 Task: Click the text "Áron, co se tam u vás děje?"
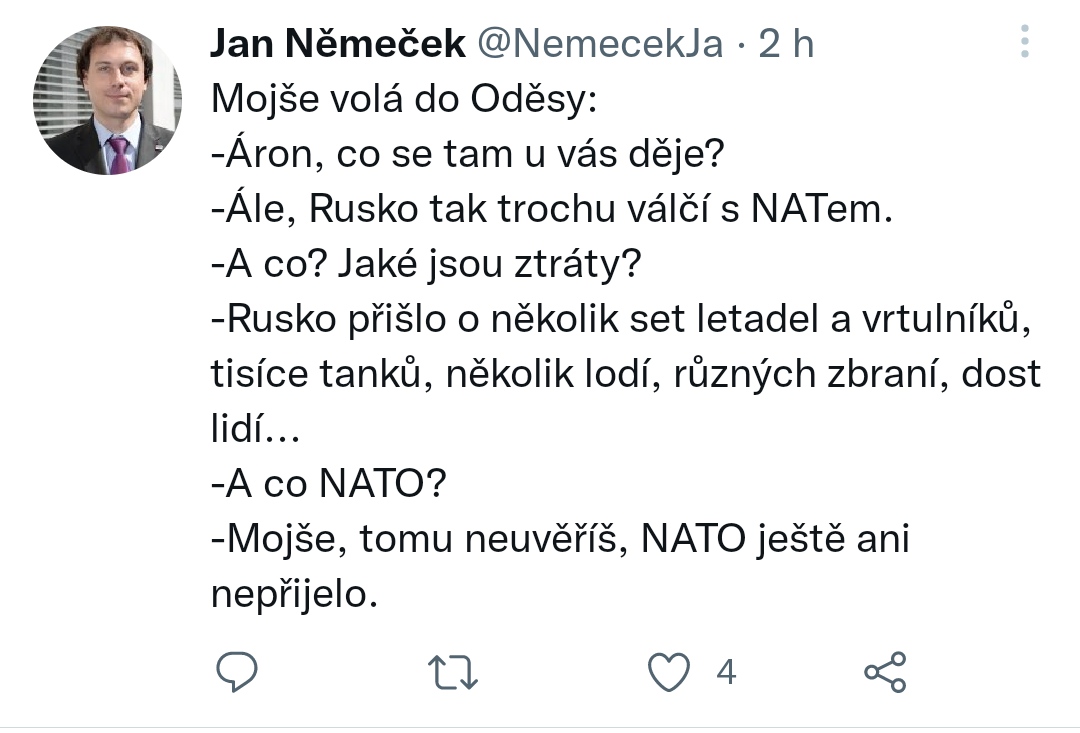[x=466, y=156]
